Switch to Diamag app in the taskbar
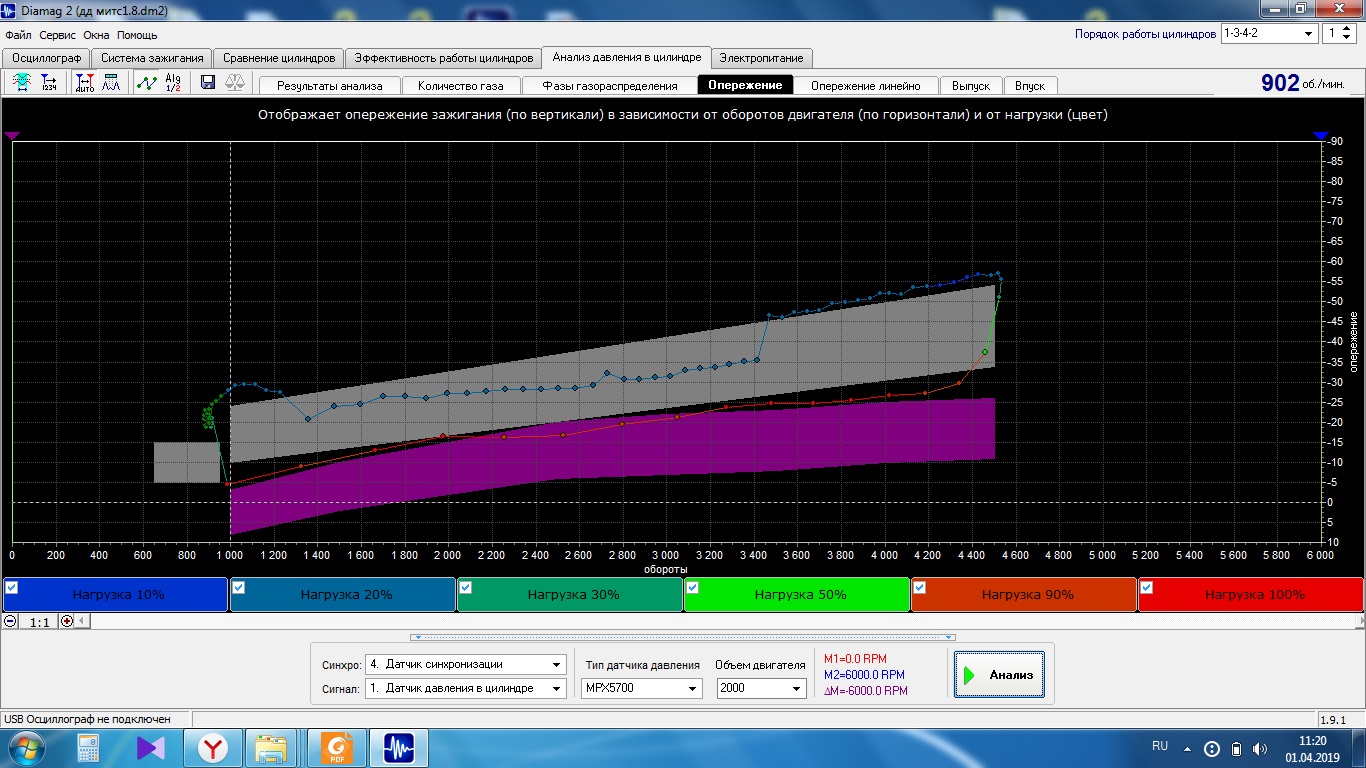This screenshot has width=1366, height=768. click(399, 747)
